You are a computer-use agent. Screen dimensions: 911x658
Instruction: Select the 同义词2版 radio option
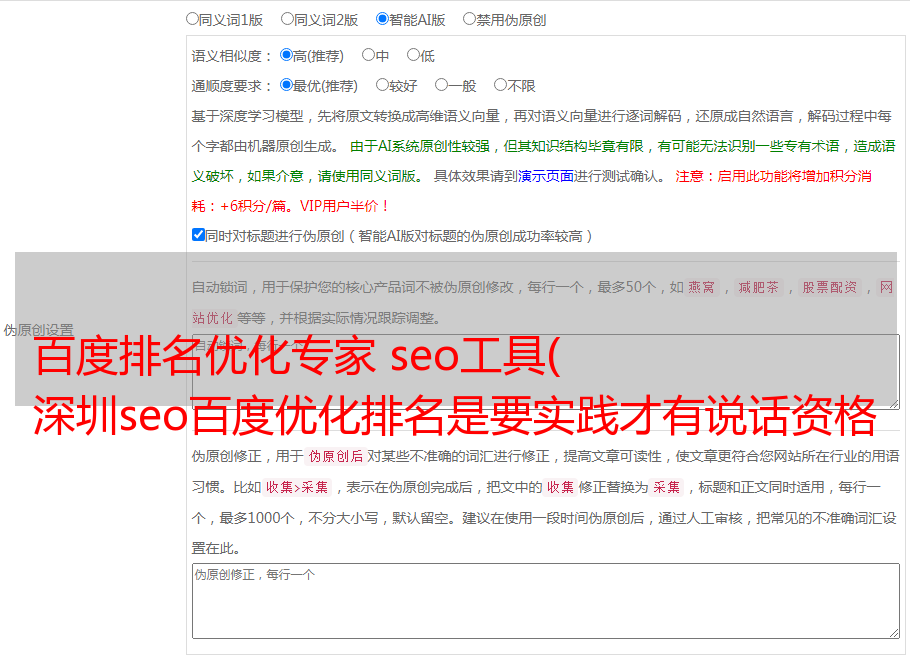click(287, 19)
